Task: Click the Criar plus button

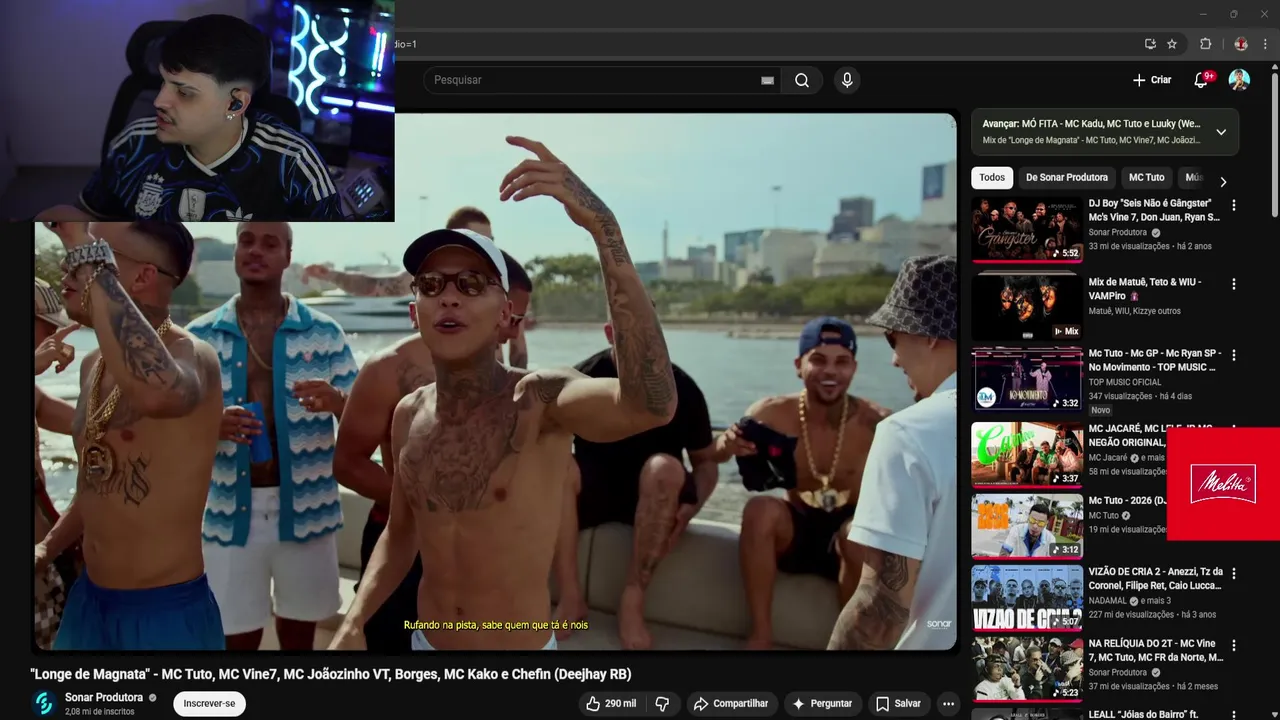Action: tap(1151, 80)
